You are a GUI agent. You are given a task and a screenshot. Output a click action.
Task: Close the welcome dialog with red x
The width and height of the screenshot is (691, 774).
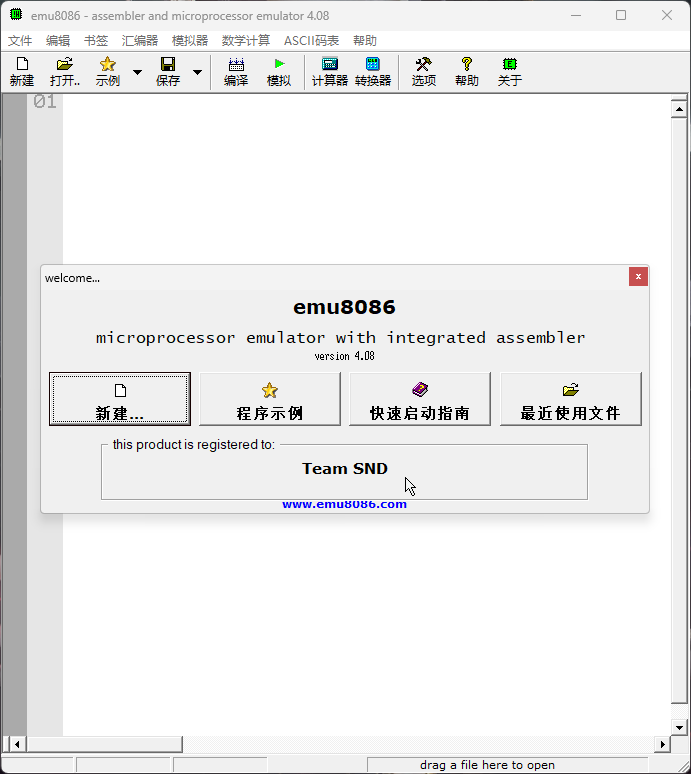pyautogui.click(x=638, y=276)
